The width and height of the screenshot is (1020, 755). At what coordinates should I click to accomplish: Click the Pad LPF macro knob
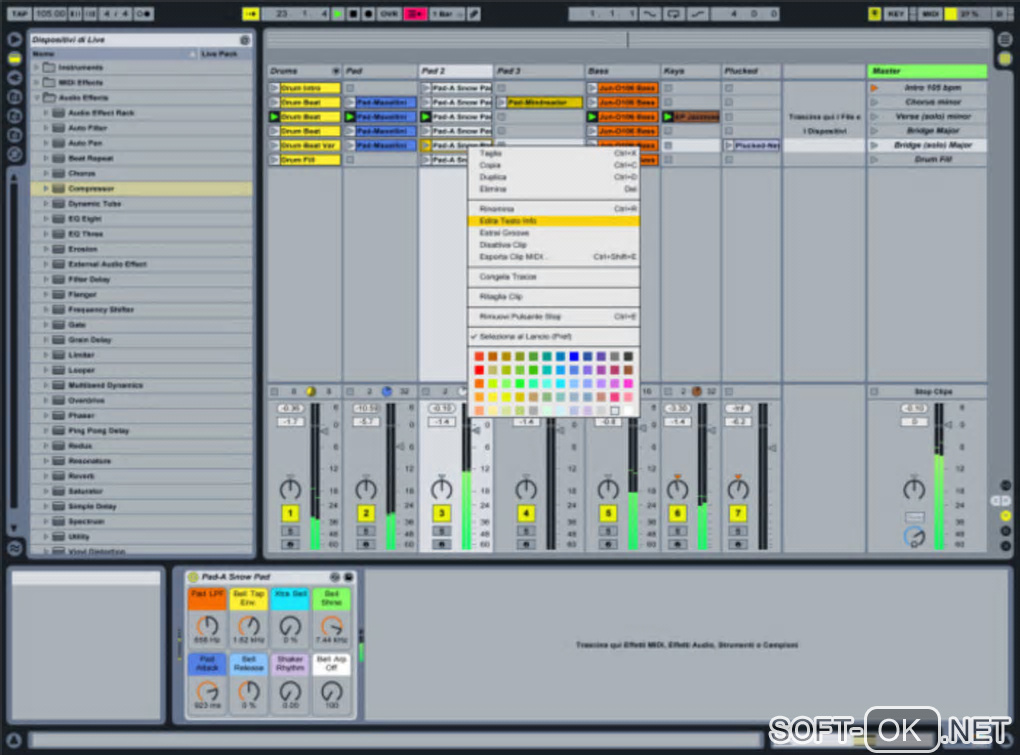208,626
